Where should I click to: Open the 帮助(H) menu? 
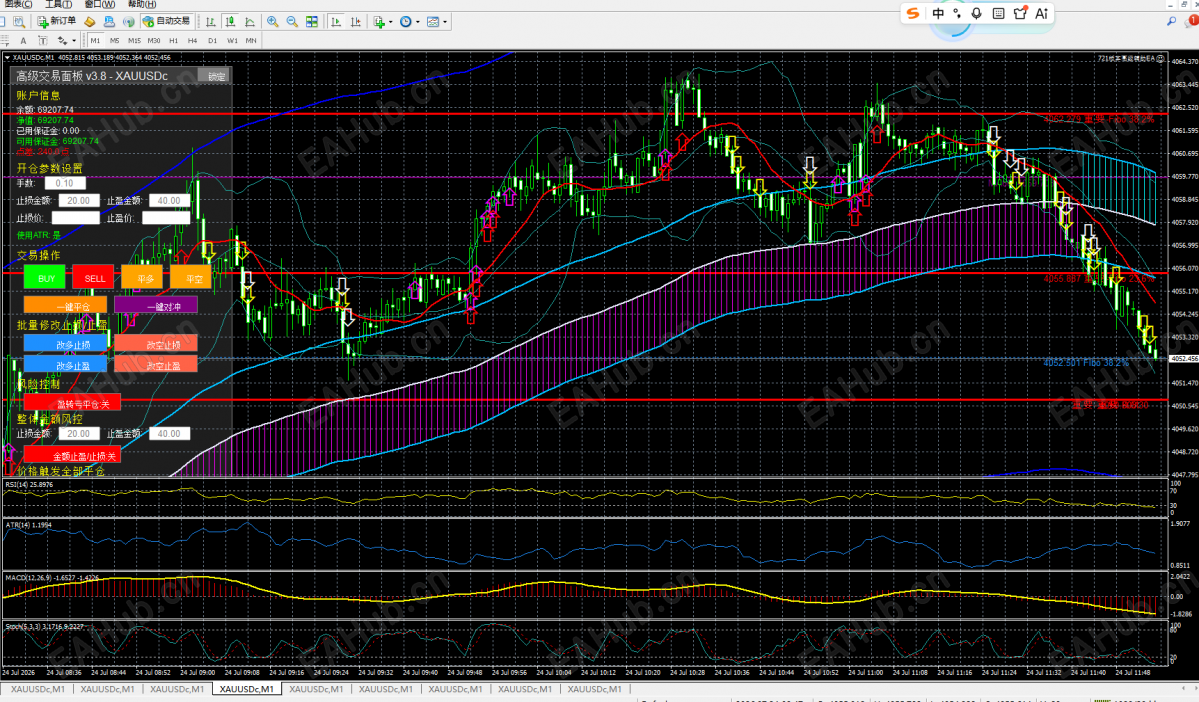(141, 4)
